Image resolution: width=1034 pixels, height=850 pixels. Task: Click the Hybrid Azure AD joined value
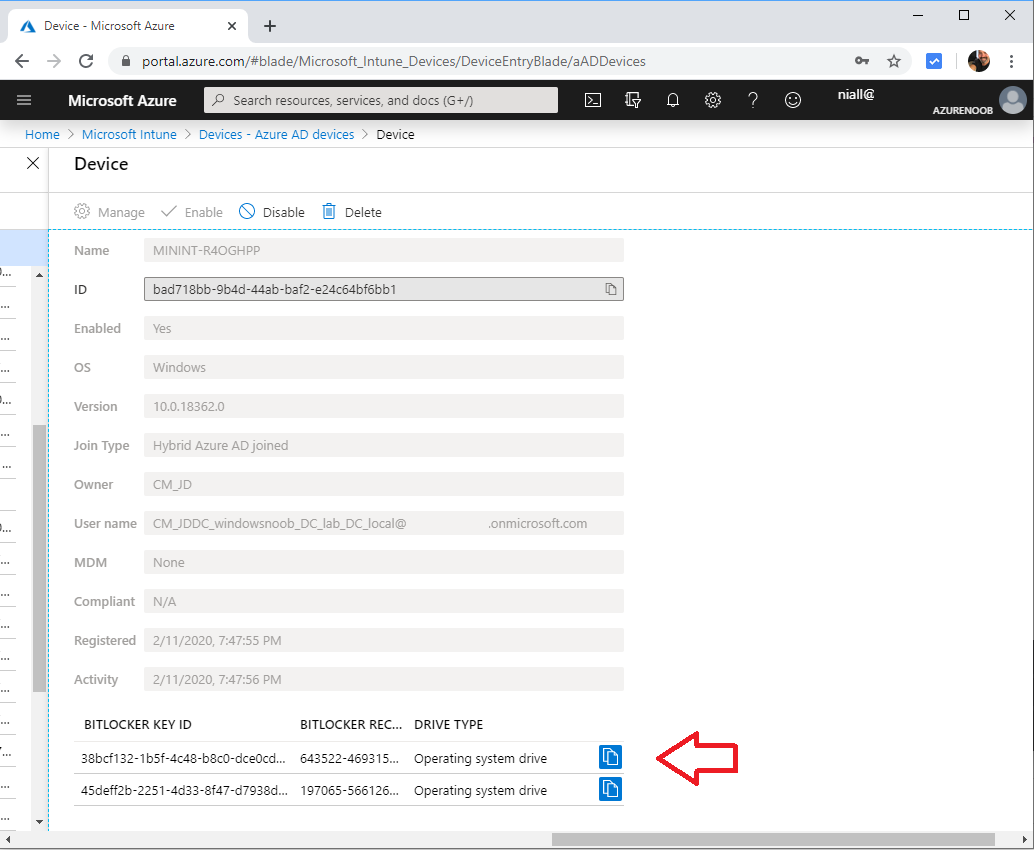[384, 446]
